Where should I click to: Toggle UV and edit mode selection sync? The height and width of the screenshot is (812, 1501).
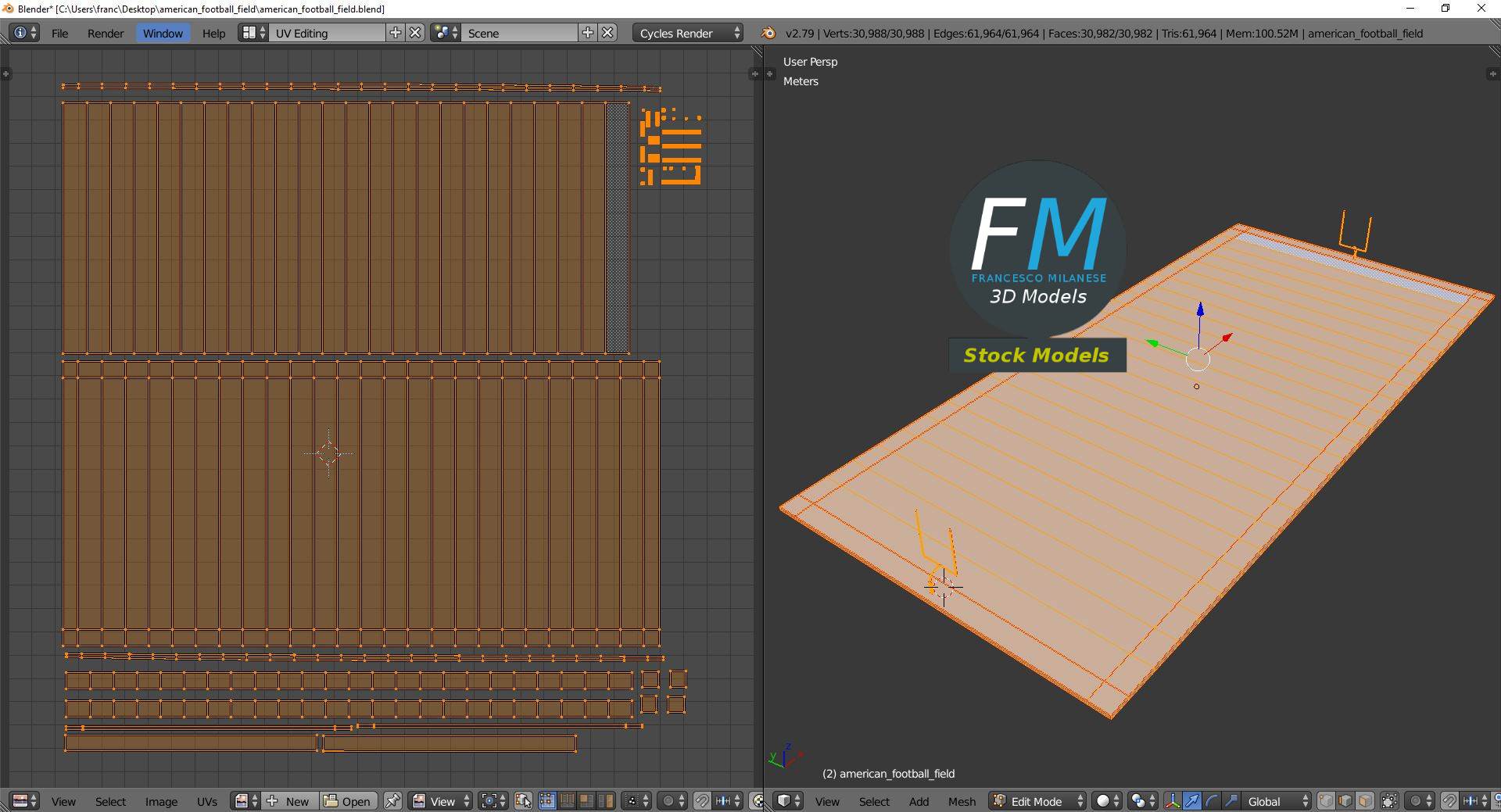(x=523, y=801)
